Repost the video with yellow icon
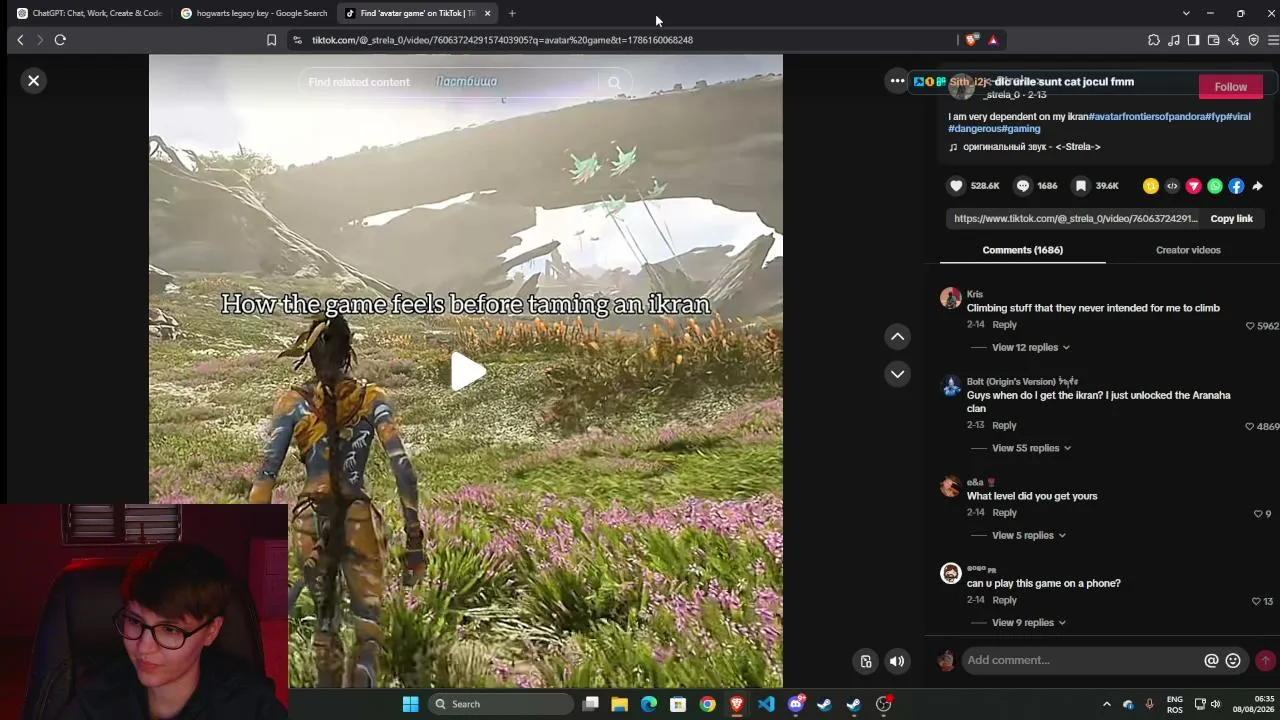The width and height of the screenshot is (1280, 720). [1150, 186]
